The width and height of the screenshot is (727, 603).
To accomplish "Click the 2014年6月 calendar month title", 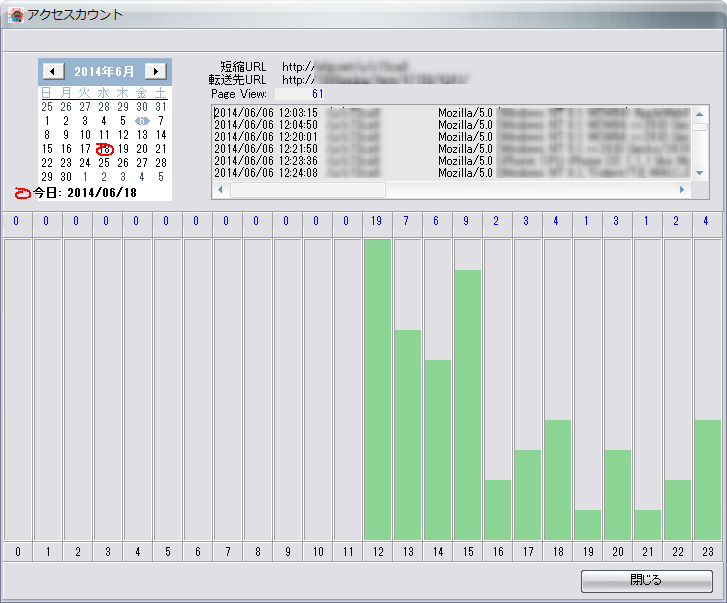I will pyautogui.click(x=104, y=71).
